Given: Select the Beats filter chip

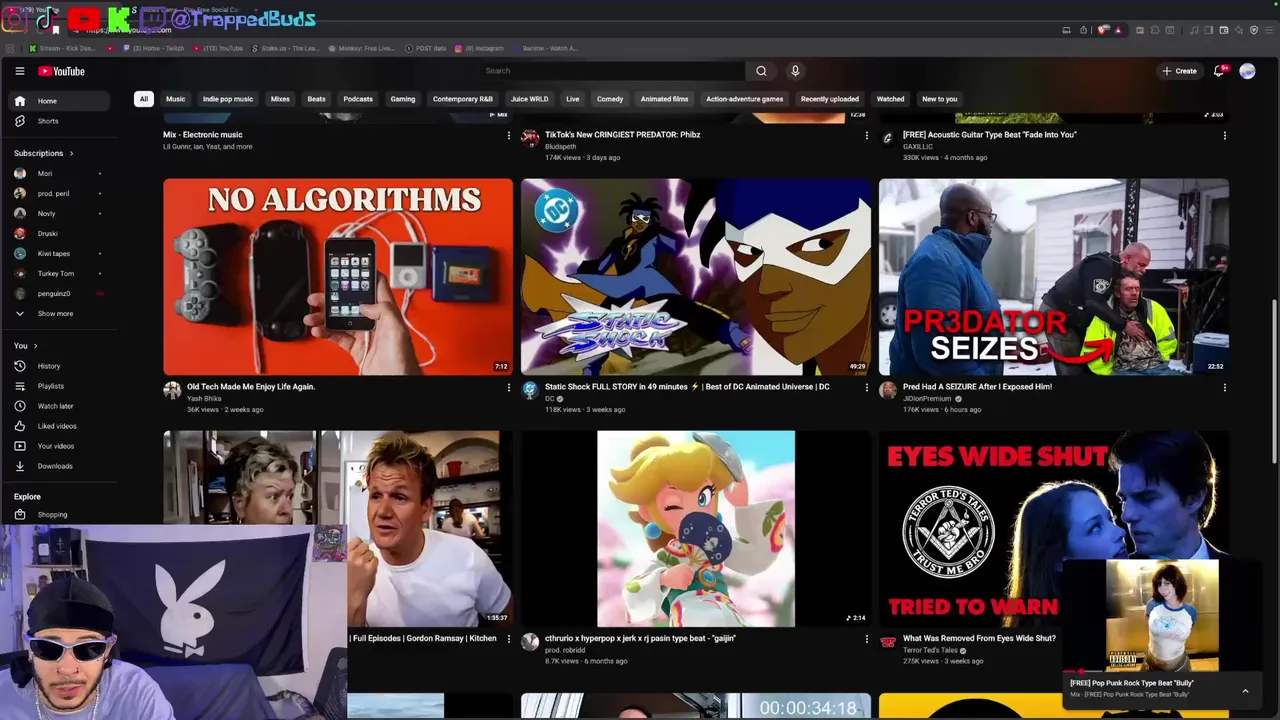Looking at the screenshot, I should coord(317,99).
